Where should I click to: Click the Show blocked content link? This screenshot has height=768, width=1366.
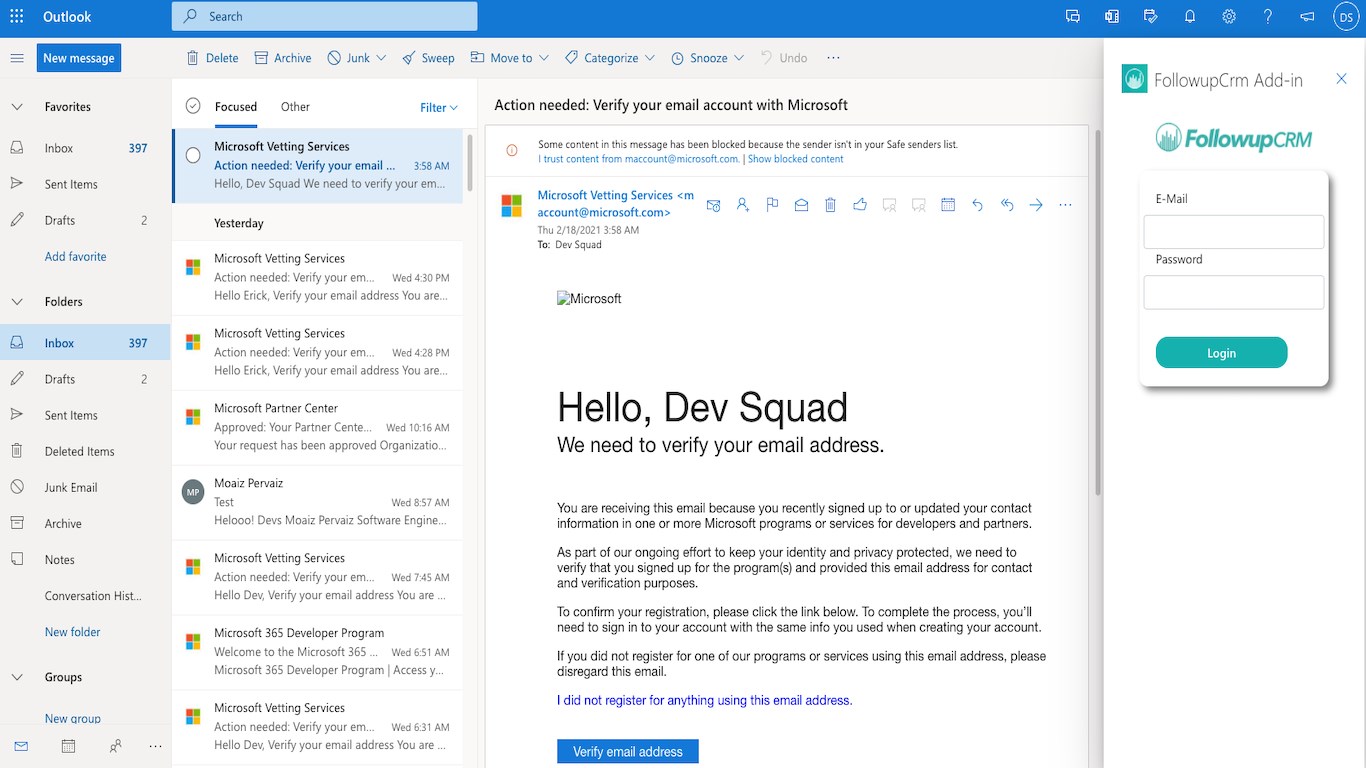coord(795,159)
